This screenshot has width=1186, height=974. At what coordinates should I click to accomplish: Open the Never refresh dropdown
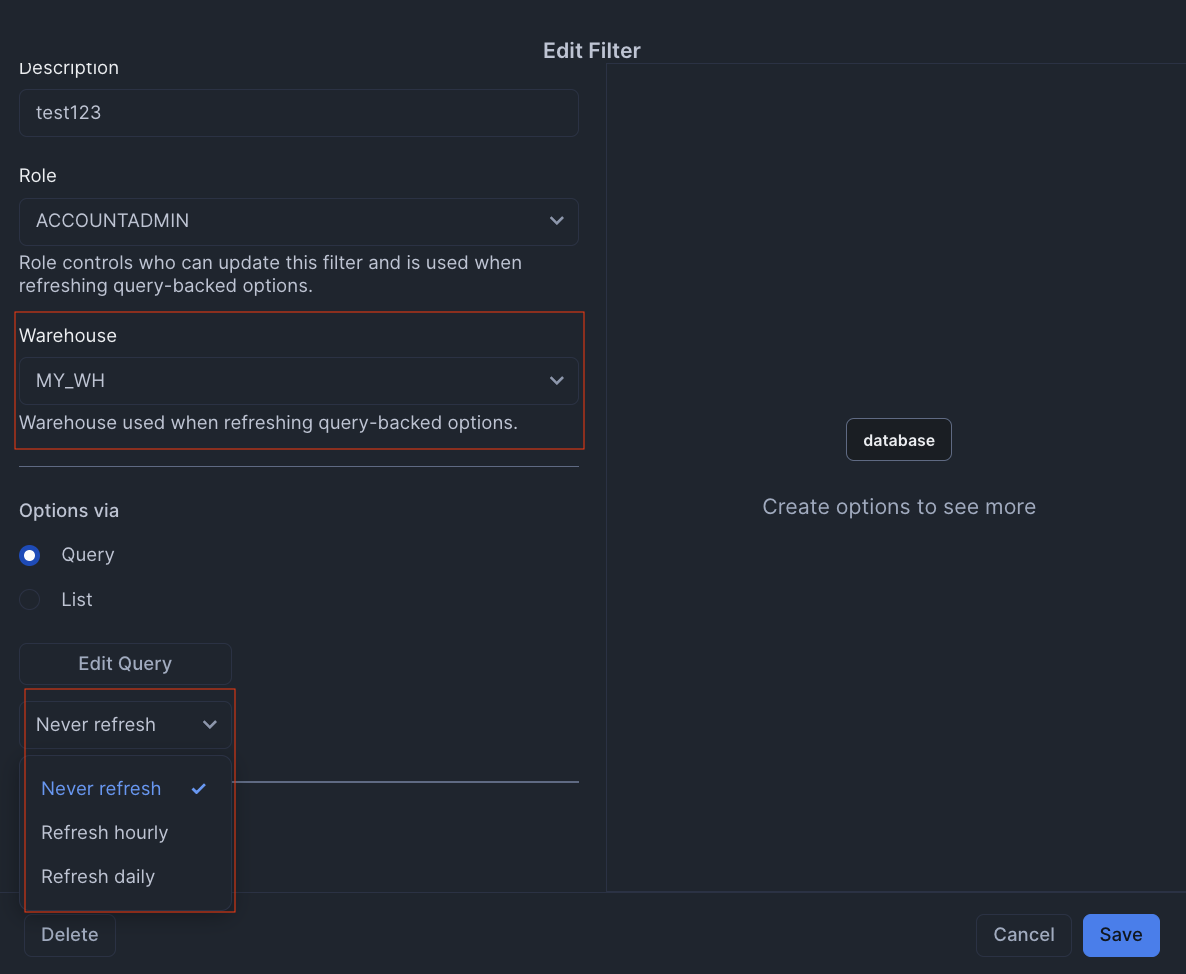128,724
